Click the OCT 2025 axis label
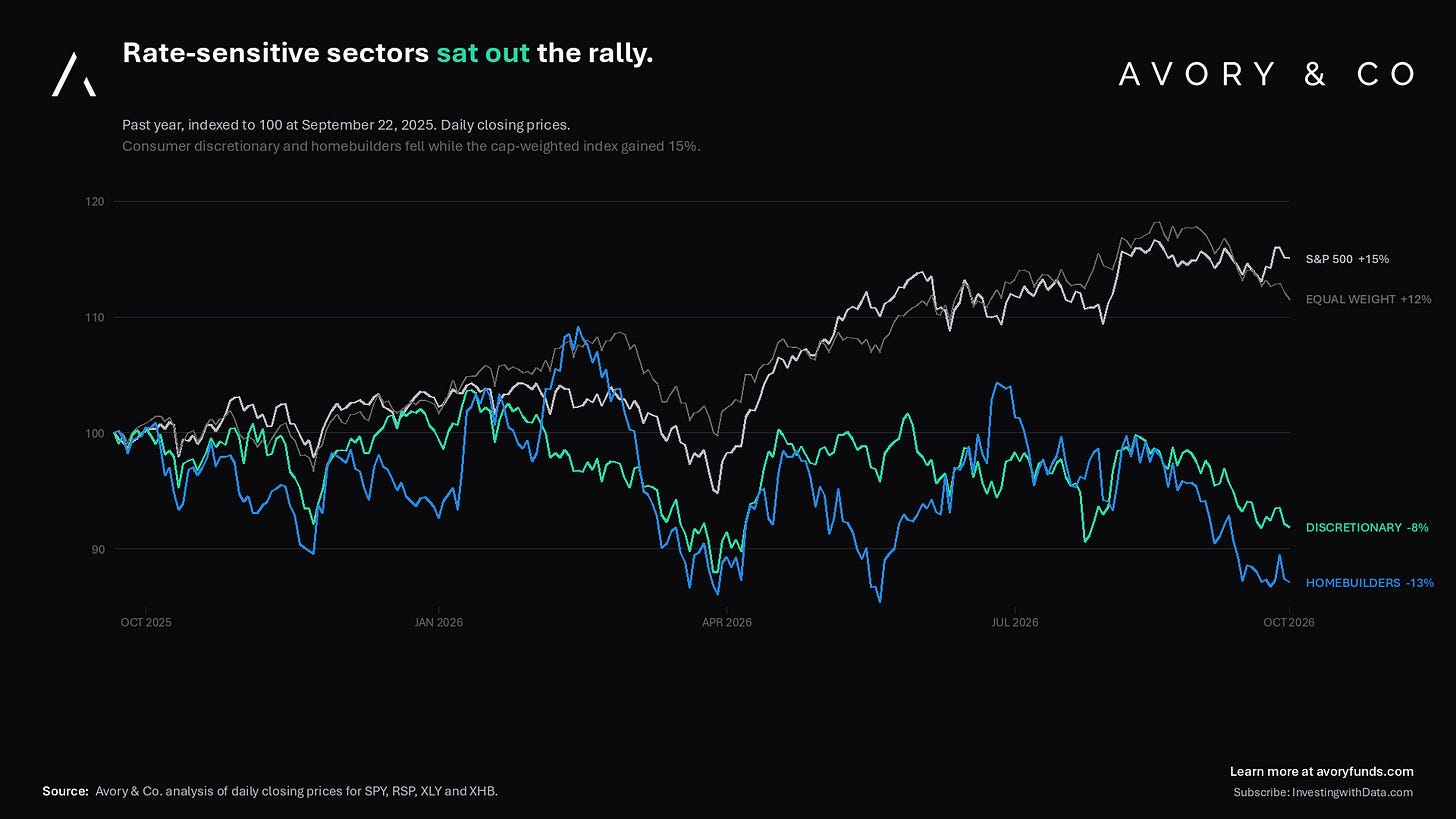 click(x=145, y=622)
